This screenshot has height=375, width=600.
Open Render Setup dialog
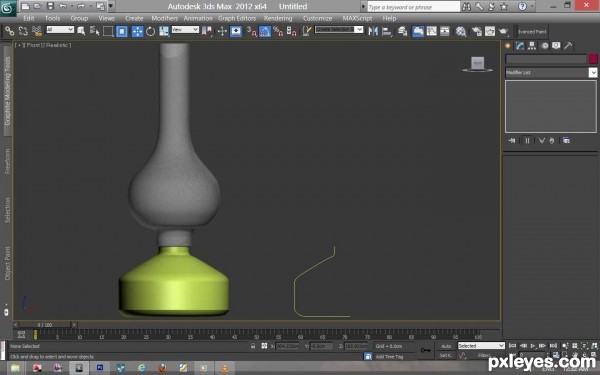coord(476,31)
